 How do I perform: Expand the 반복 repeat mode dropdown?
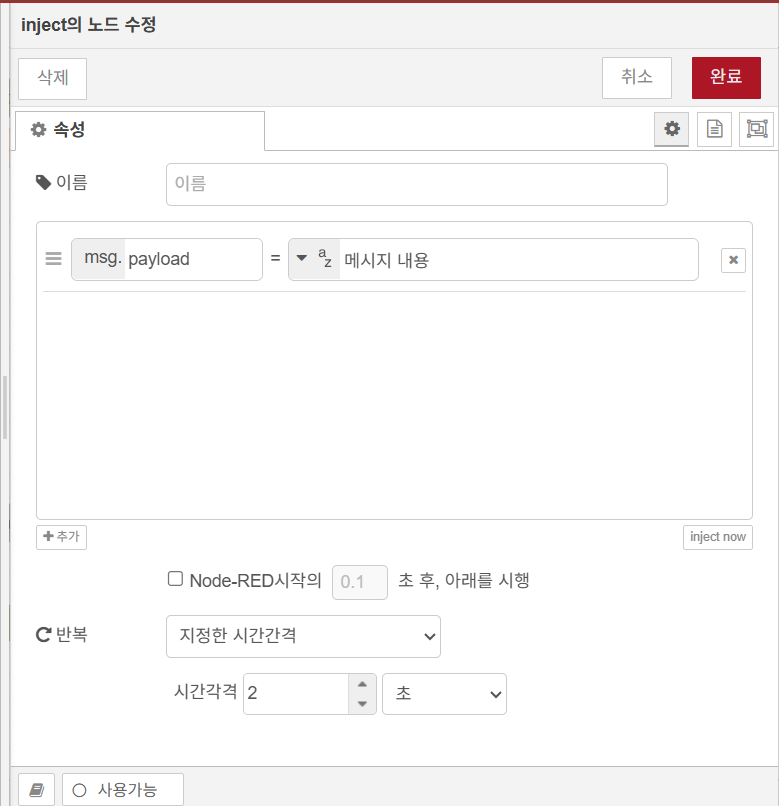pos(303,636)
